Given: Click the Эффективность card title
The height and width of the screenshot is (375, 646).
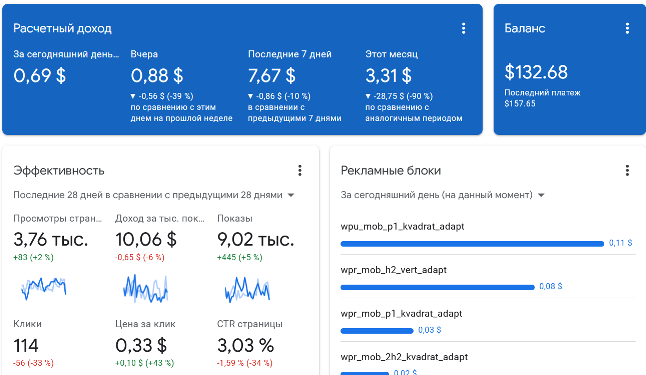Looking at the screenshot, I should (x=59, y=171).
